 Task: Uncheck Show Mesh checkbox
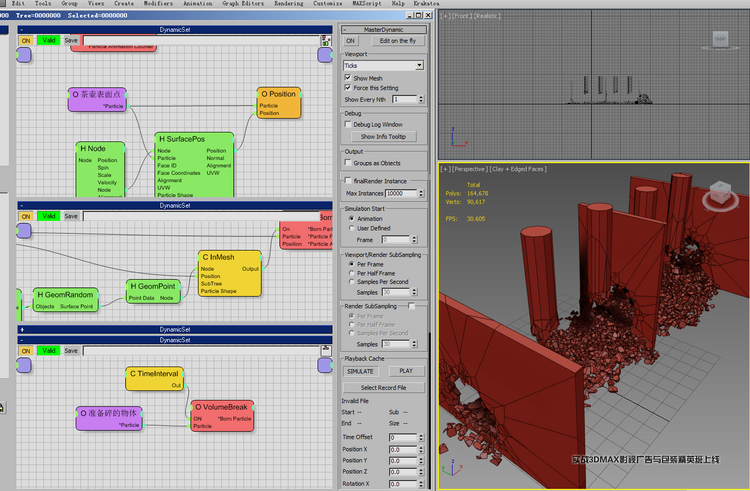point(348,77)
